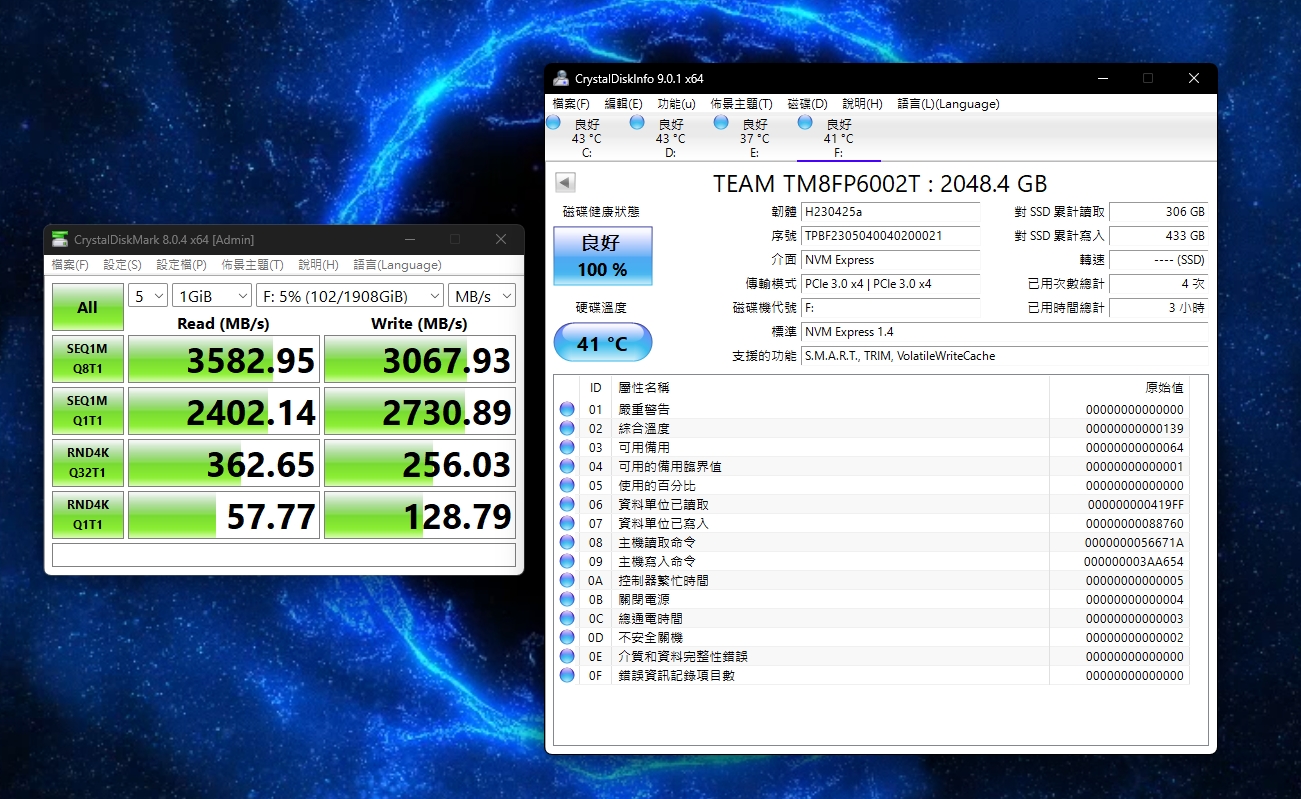The image size is (1301, 799).
Task: Open test count dropdown showing 5
Action: (148, 296)
